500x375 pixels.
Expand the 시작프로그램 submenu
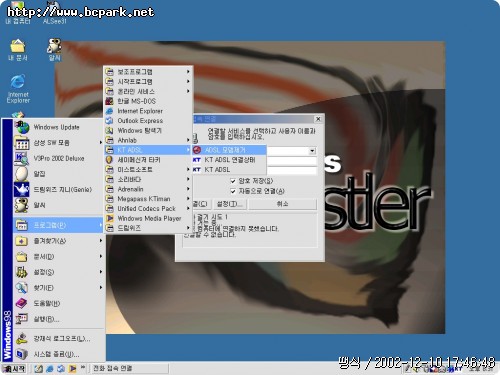[x=149, y=81]
